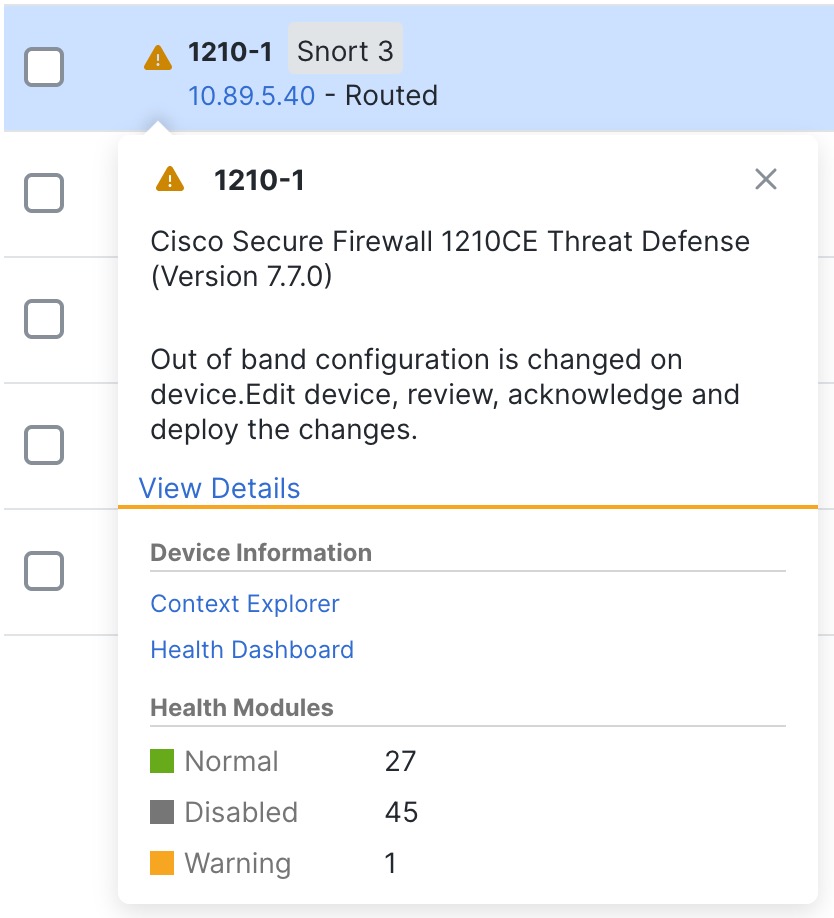Check the checkbox for device 1210-1
Viewport: 834px width, 918px height.
pyautogui.click(x=45, y=66)
